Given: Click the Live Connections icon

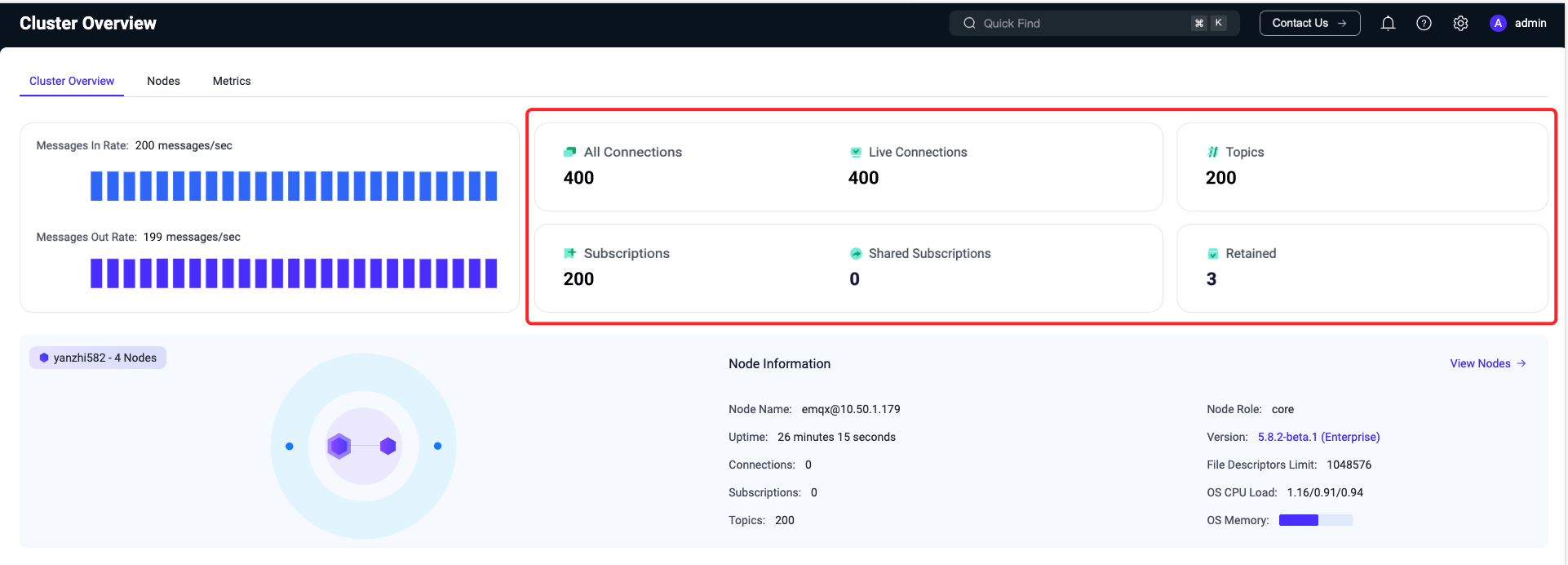Looking at the screenshot, I should (x=856, y=152).
